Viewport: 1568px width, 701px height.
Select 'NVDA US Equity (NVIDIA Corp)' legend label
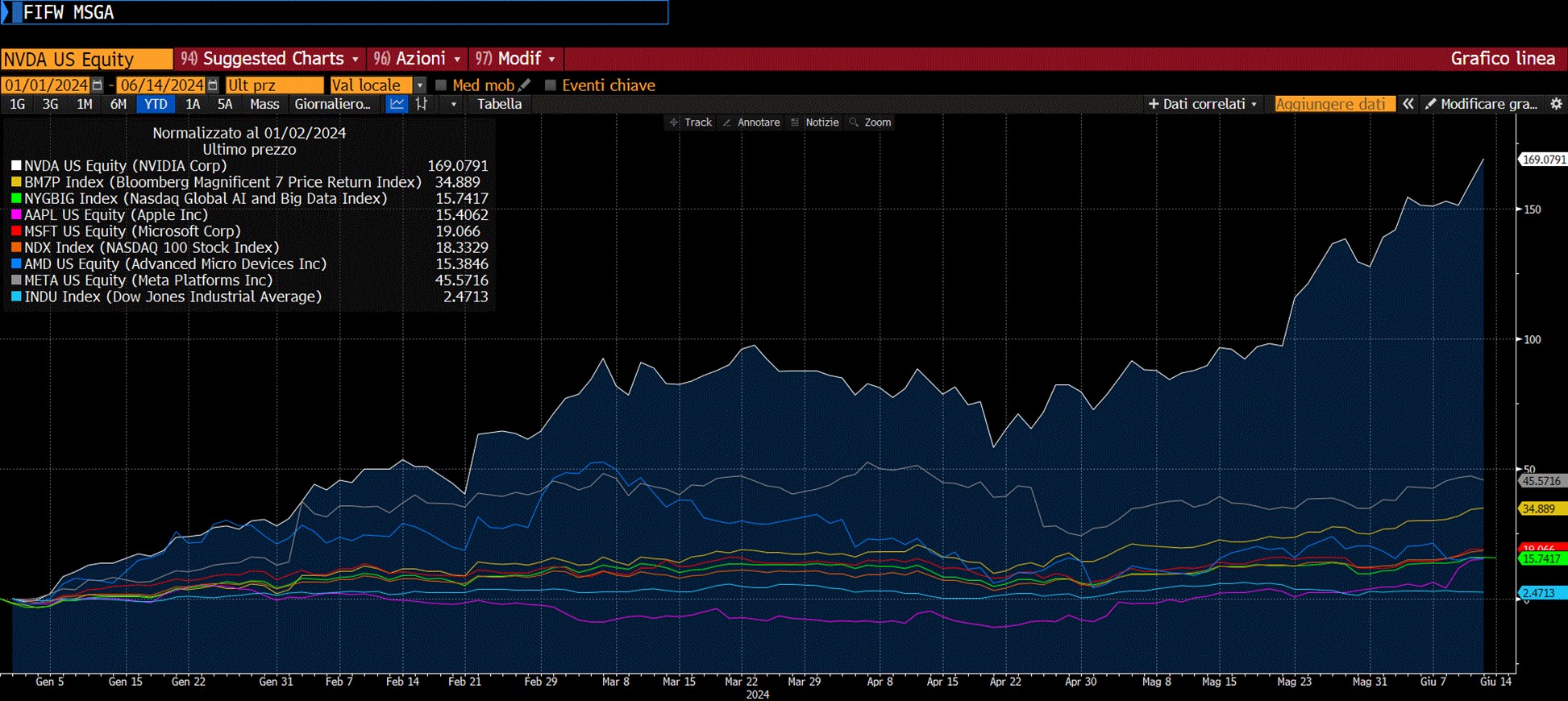click(125, 166)
